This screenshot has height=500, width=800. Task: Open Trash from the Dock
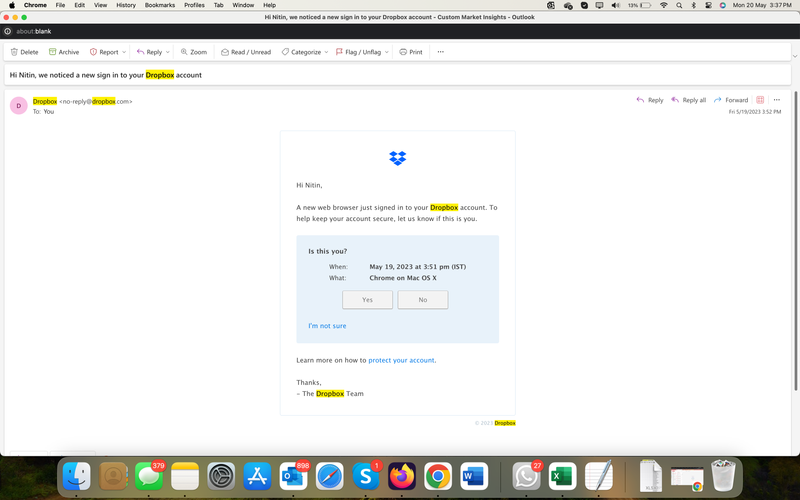pos(723,476)
